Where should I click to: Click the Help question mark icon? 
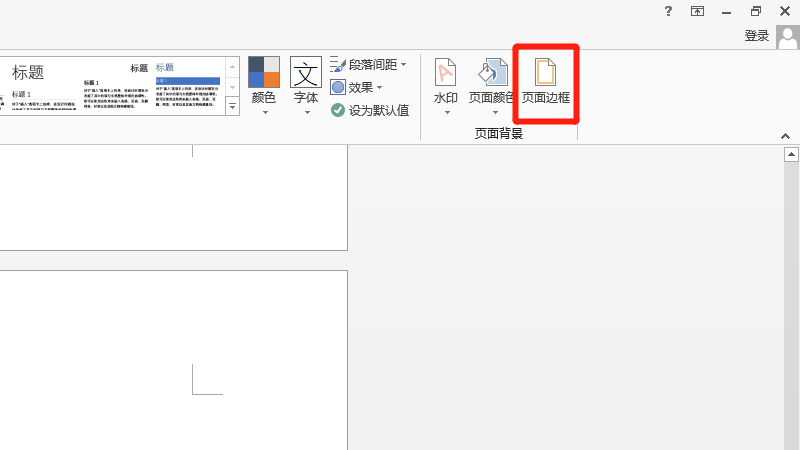[668, 11]
